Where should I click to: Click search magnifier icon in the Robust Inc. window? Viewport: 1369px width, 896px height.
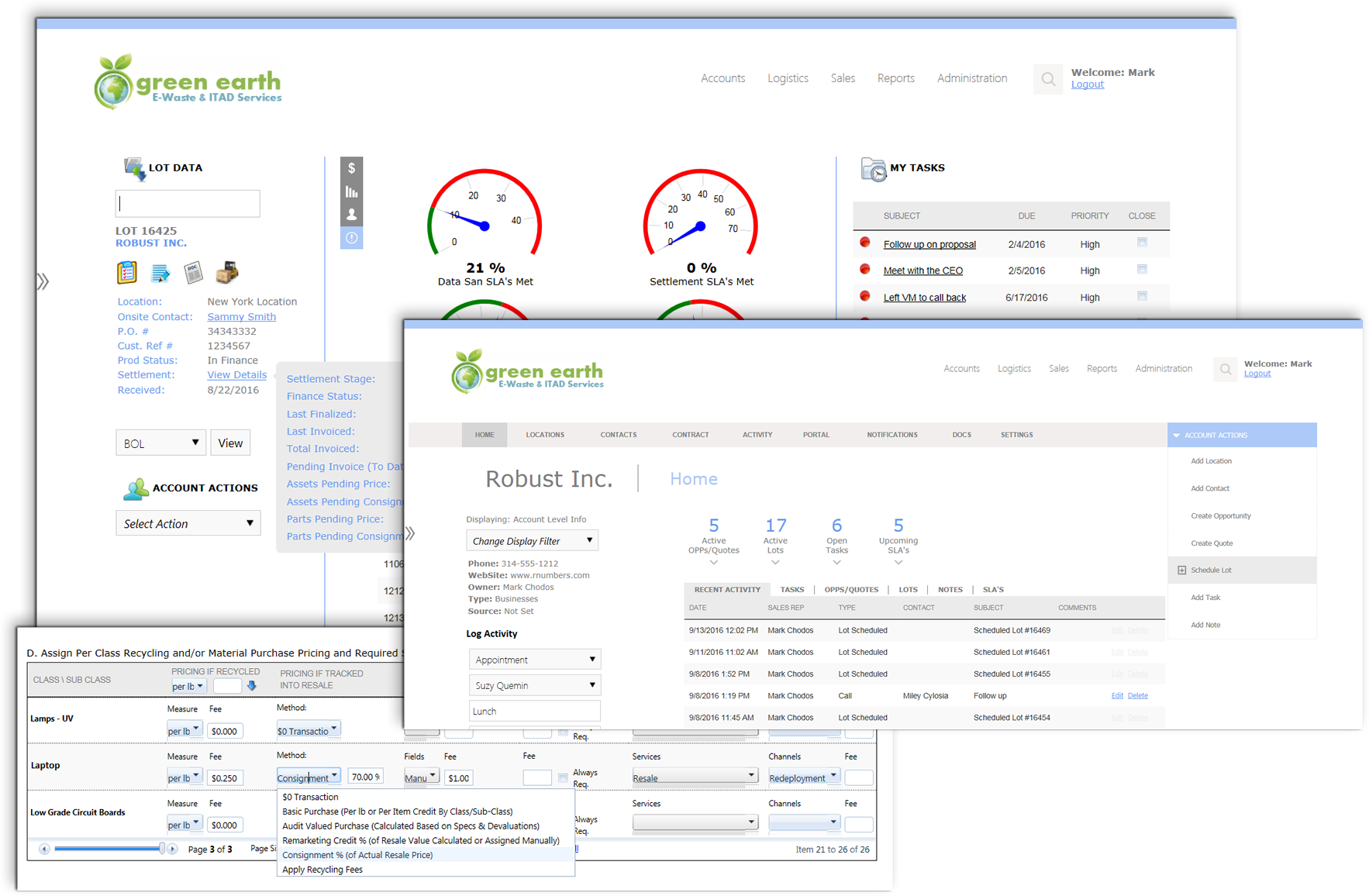[x=1226, y=370]
